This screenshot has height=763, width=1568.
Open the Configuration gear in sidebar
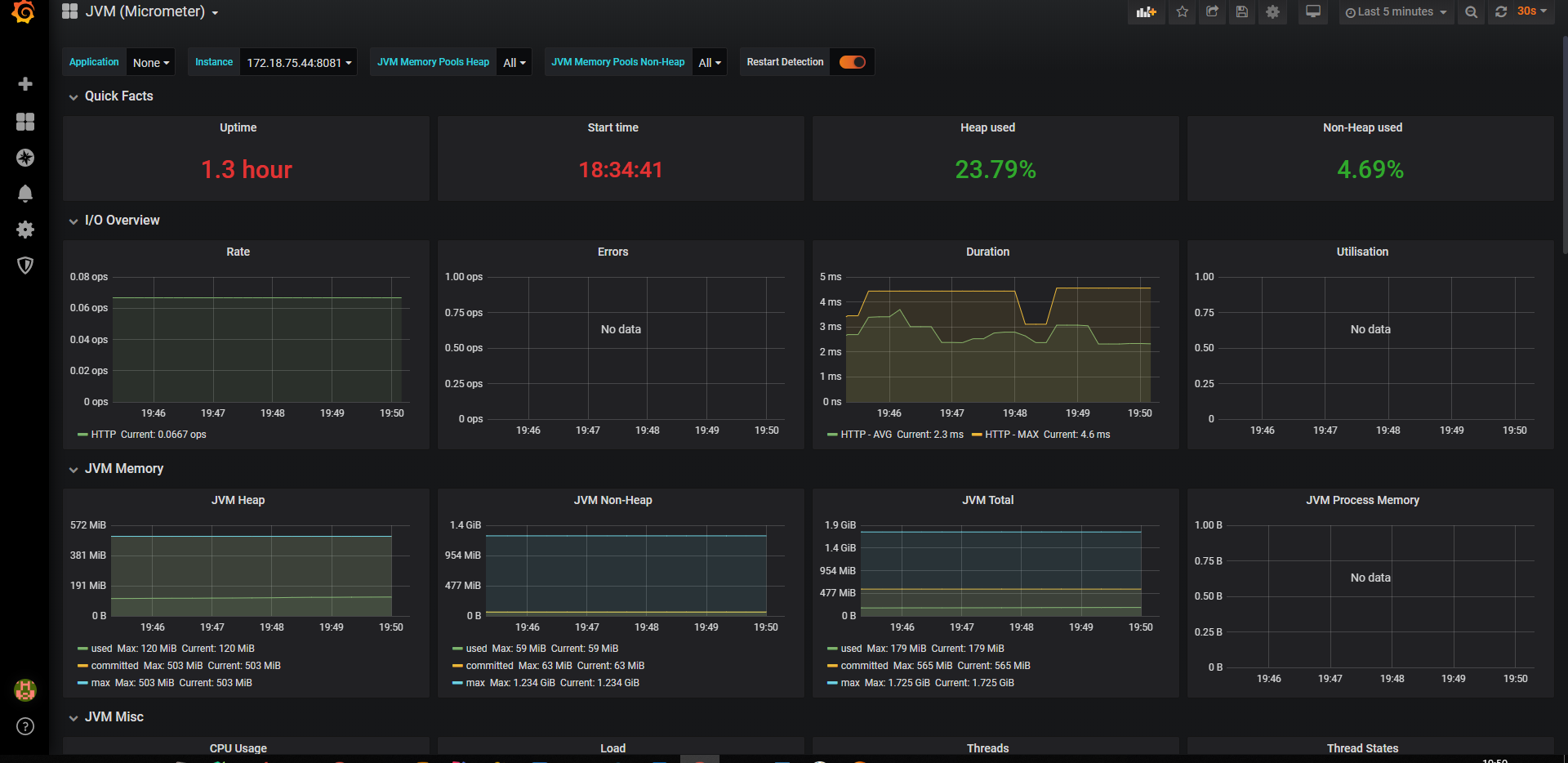25,230
